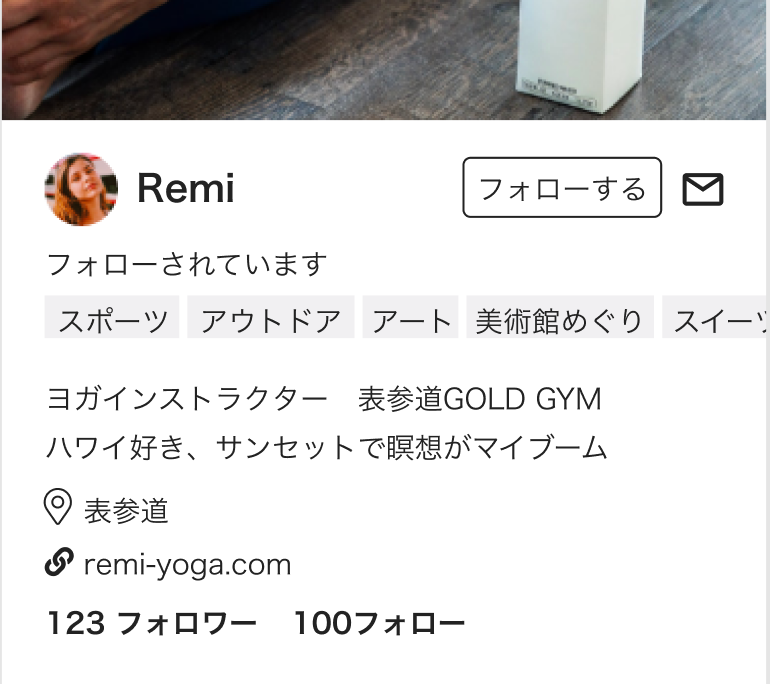The image size is (770, 684).
Task: View the 100フォロー following list
Action: coord(379,623)
